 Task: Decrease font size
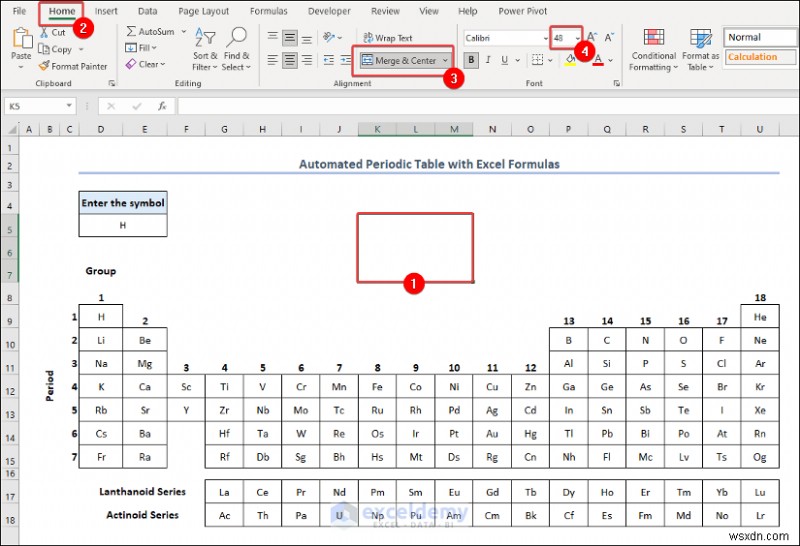pyautogui.click(x=609, y=37)
